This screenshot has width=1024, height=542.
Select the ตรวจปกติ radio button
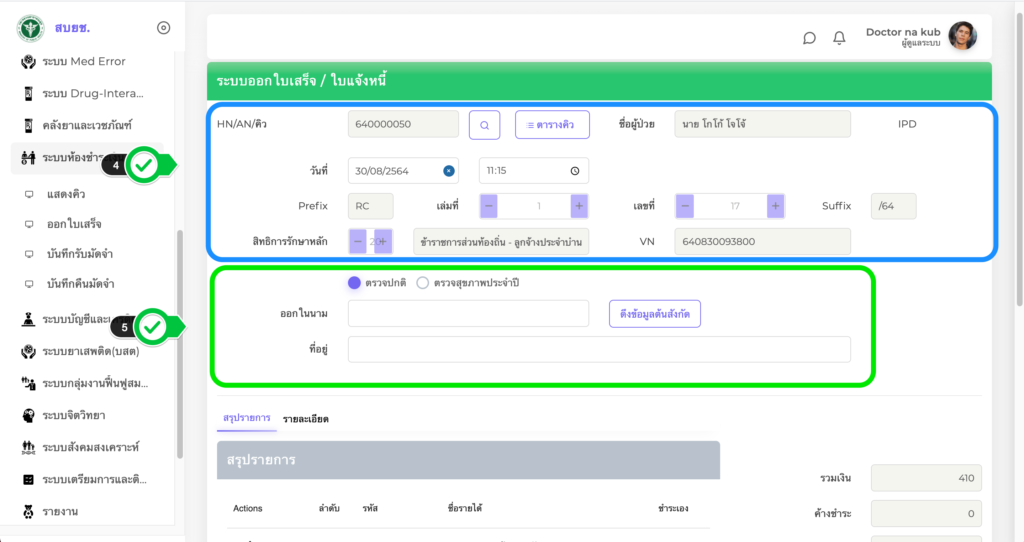(x=355, y=283)
